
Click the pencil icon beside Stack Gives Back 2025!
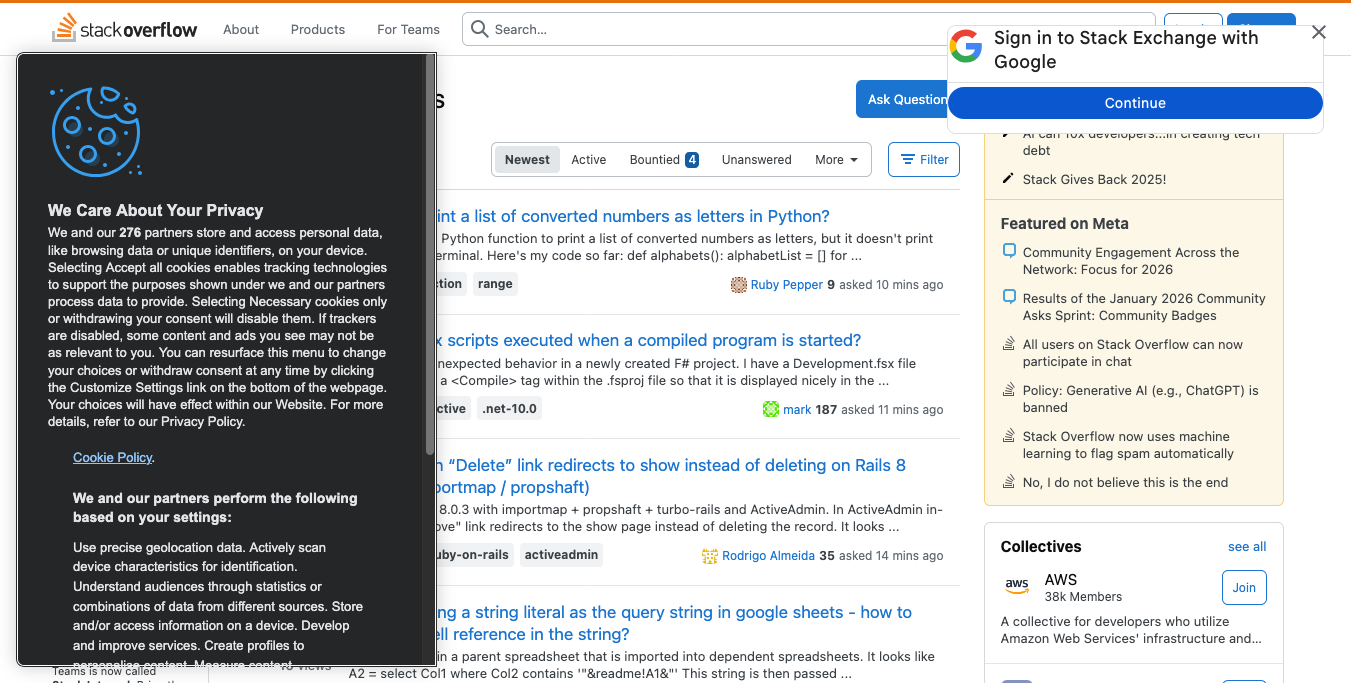coord(1010,179)
